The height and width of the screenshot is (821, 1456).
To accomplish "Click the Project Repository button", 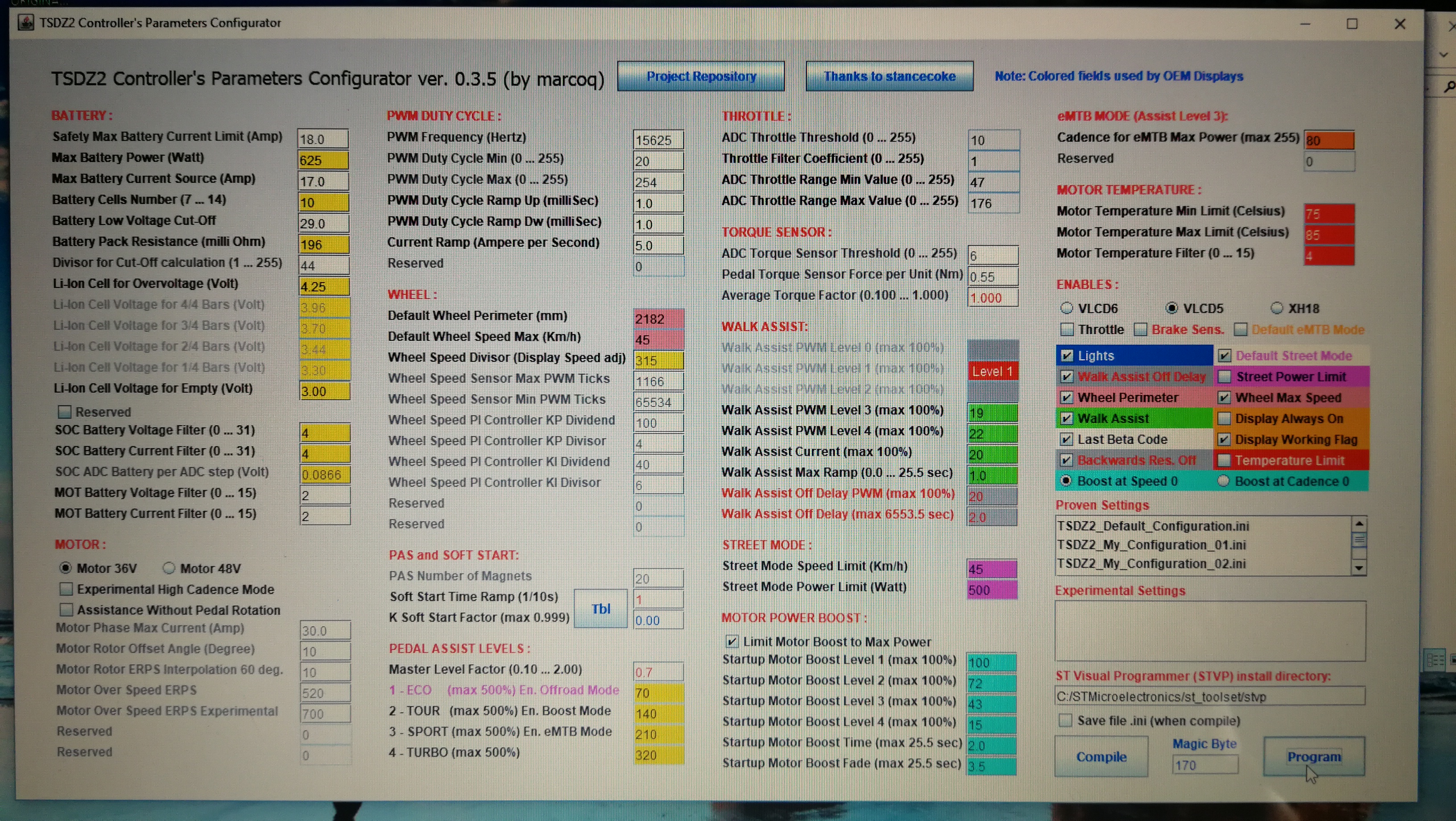I will pyautogui.click(x=701, y=76).
